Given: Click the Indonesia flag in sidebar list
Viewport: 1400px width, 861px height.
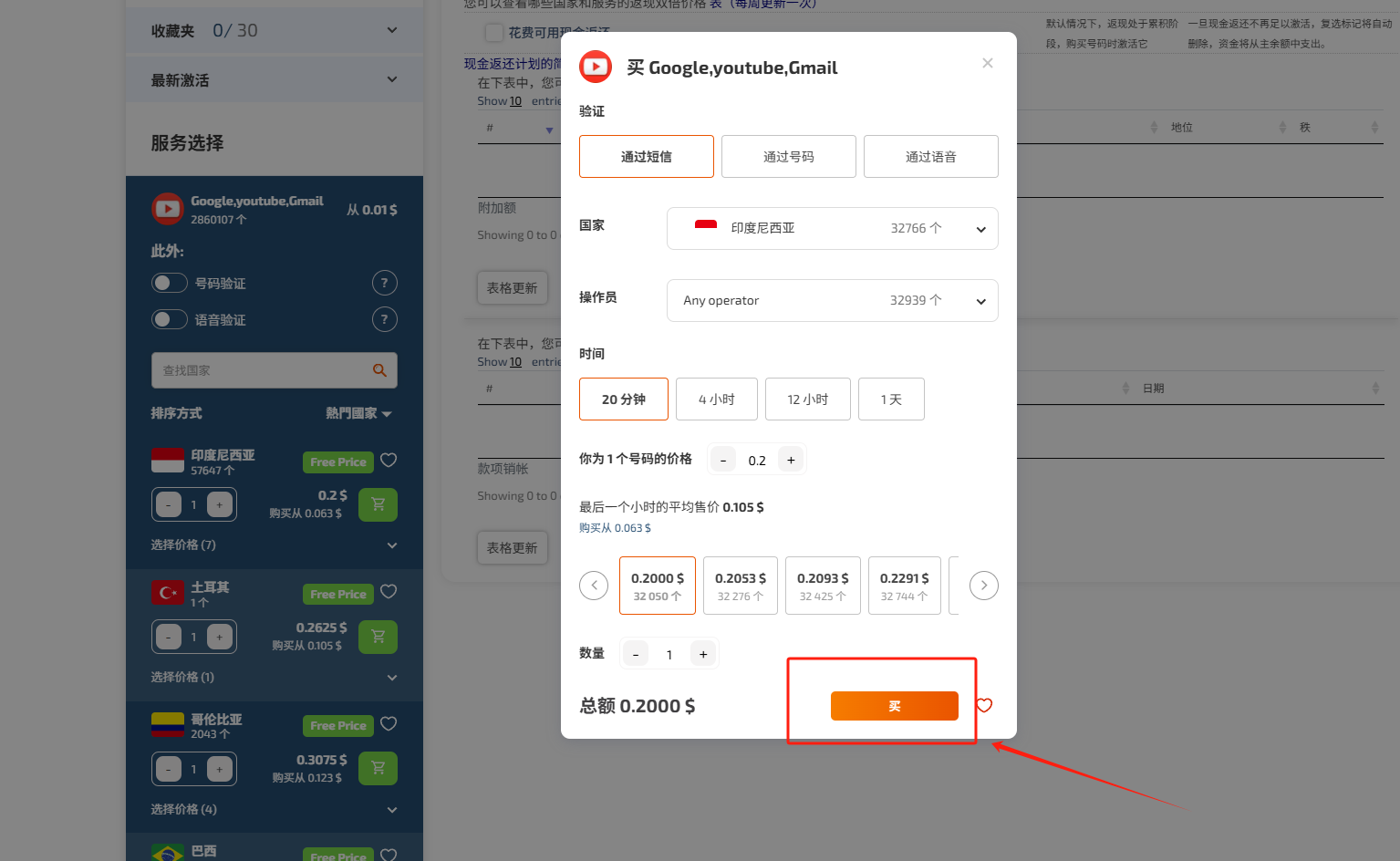Looking at the screenshot, I should 168,461.
